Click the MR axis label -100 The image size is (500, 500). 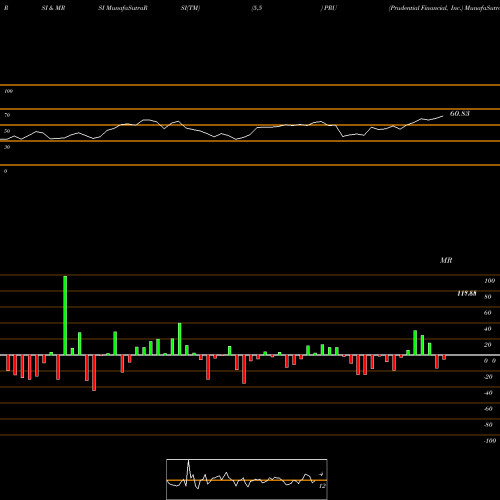tap(490, 441)
